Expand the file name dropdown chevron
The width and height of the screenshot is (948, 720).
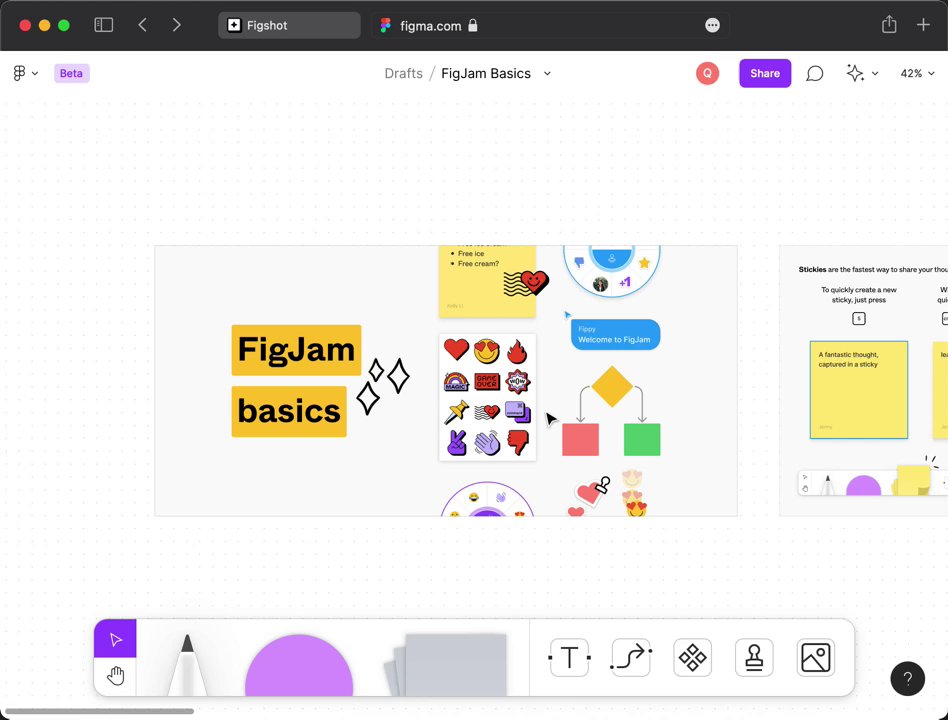click(x=547, y=73)
